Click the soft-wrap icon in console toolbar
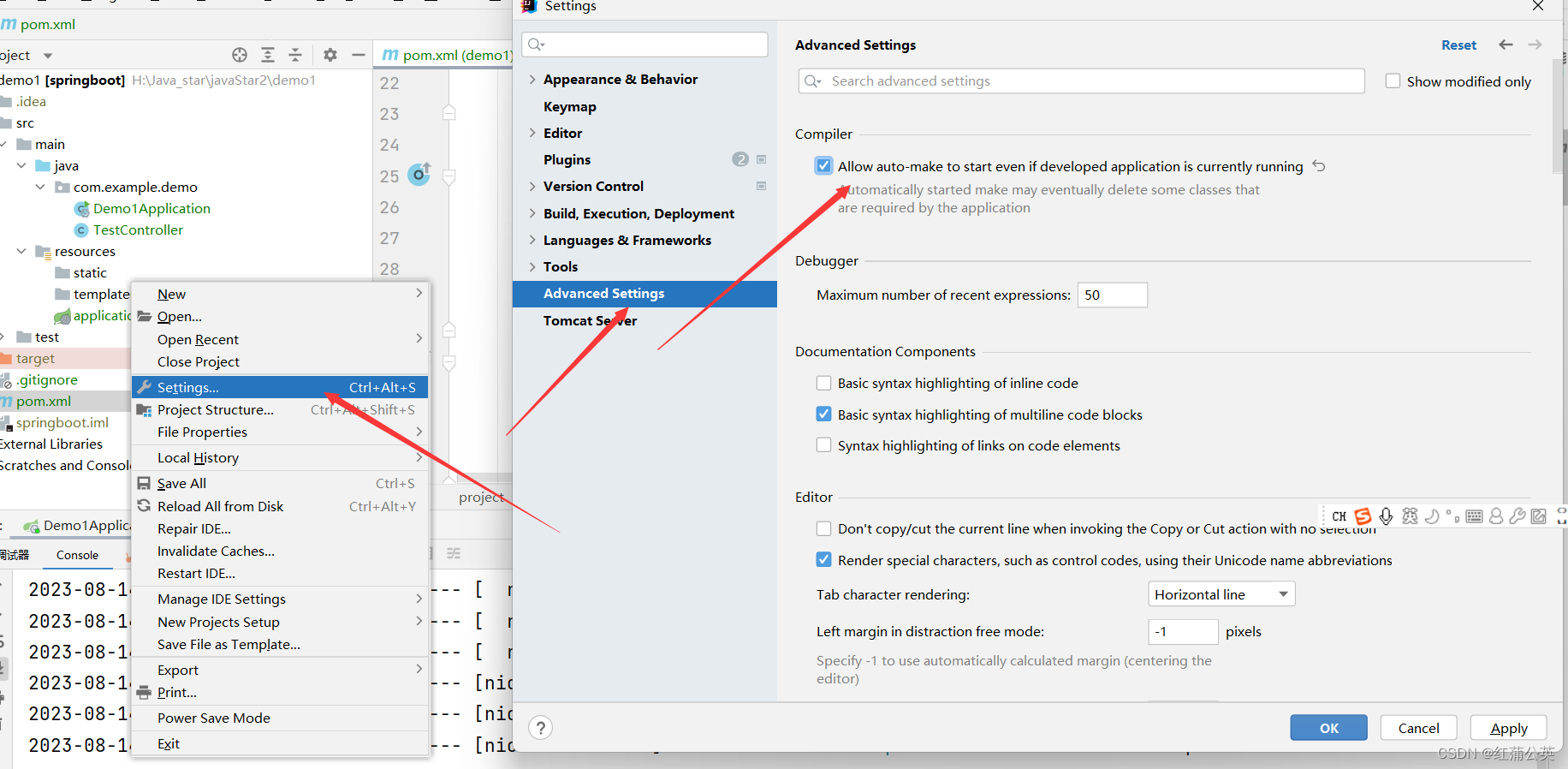The height and width of the screenshot is (769, 1568). click(454, 554)
